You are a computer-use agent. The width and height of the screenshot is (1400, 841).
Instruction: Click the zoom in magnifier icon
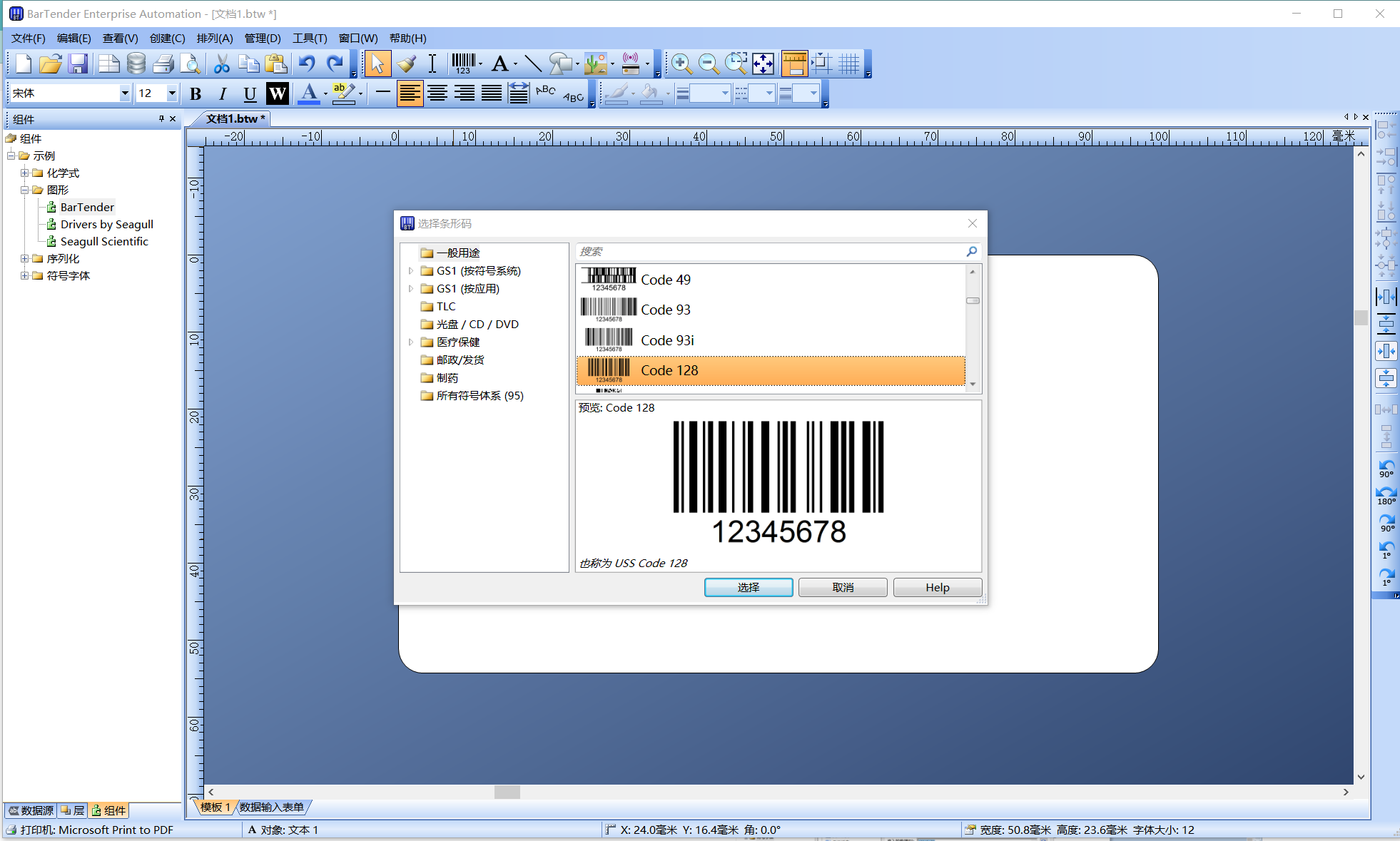point(681,63)
